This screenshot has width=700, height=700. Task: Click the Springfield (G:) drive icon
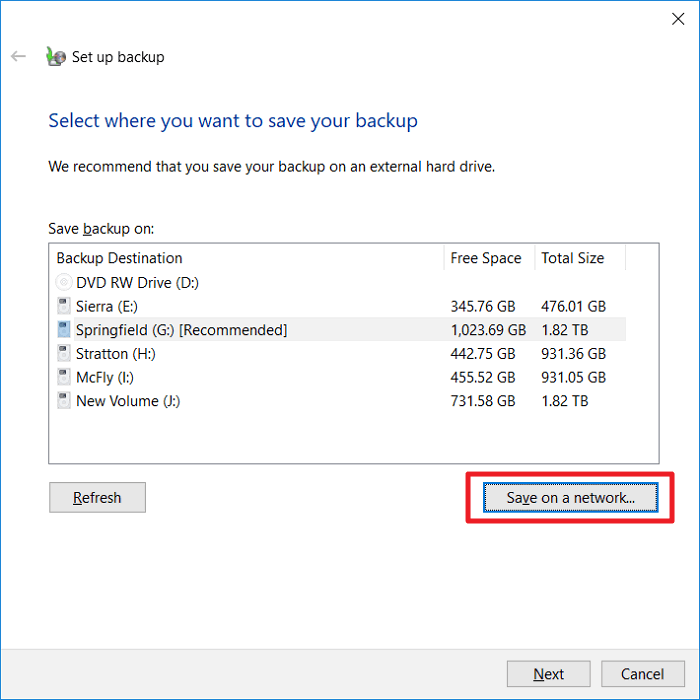[64, 330]
